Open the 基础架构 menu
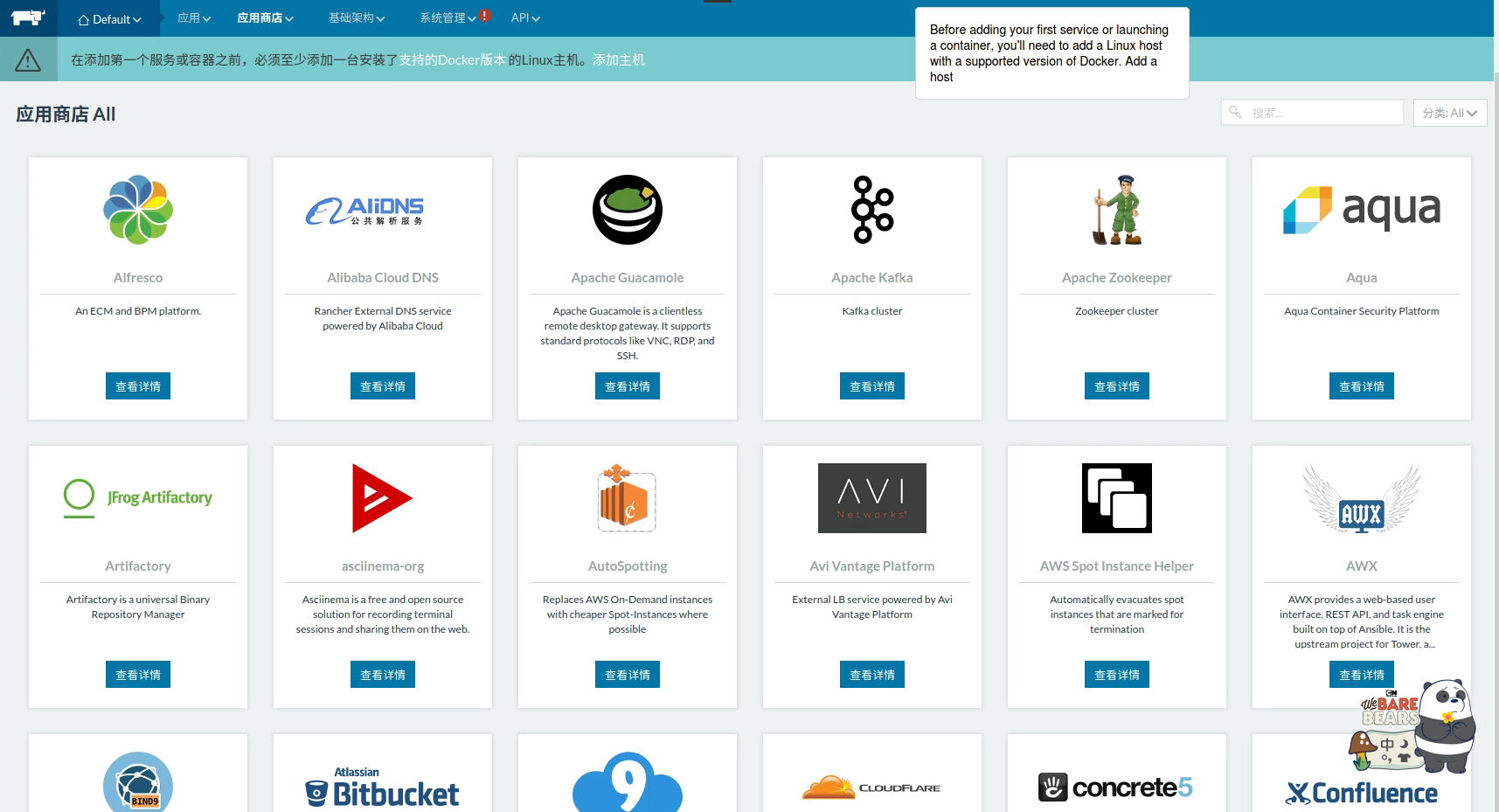The width and height of the screenshot is (1499, 812). (357, 18)
